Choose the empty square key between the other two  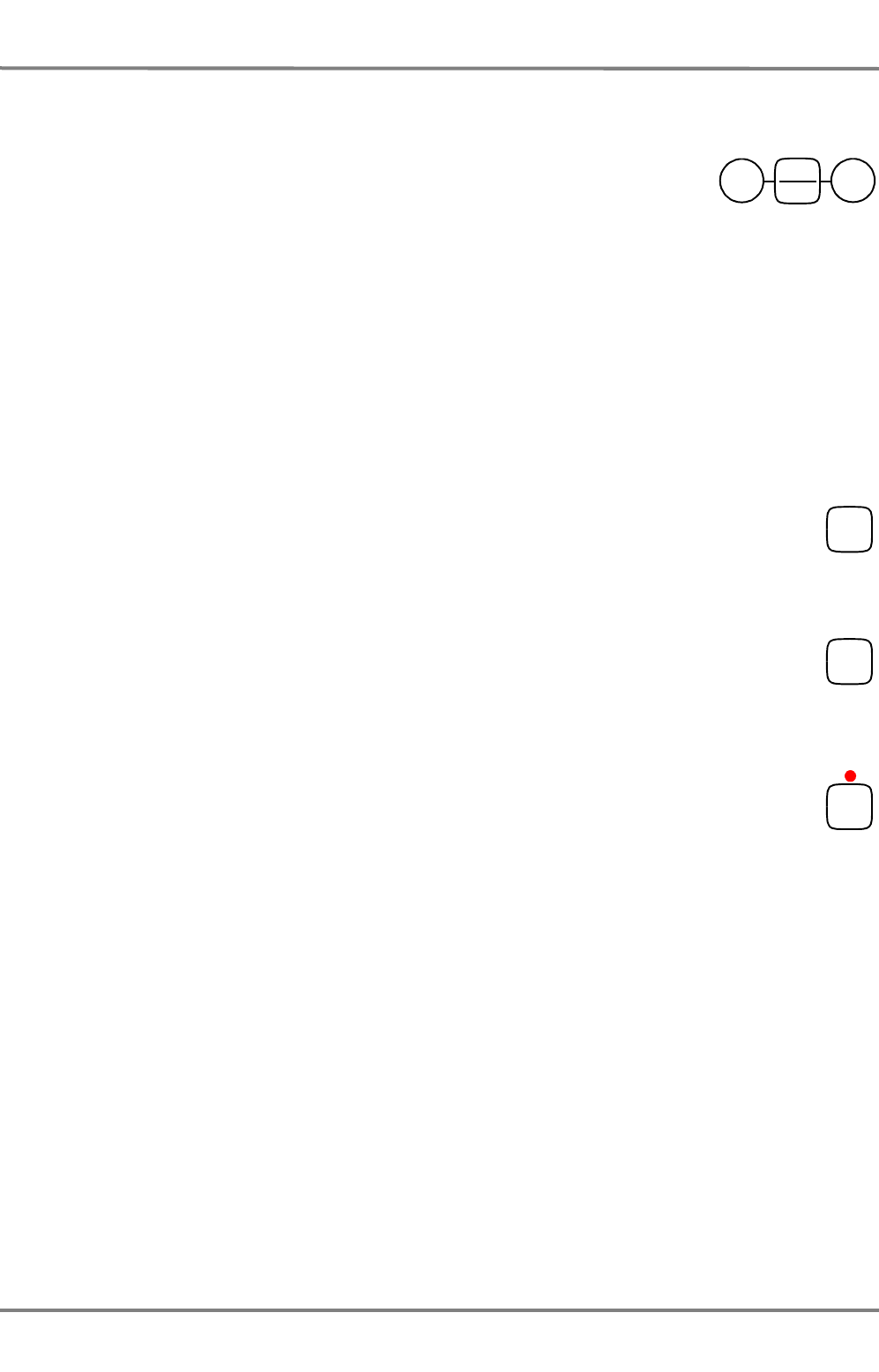click(849, 661)
